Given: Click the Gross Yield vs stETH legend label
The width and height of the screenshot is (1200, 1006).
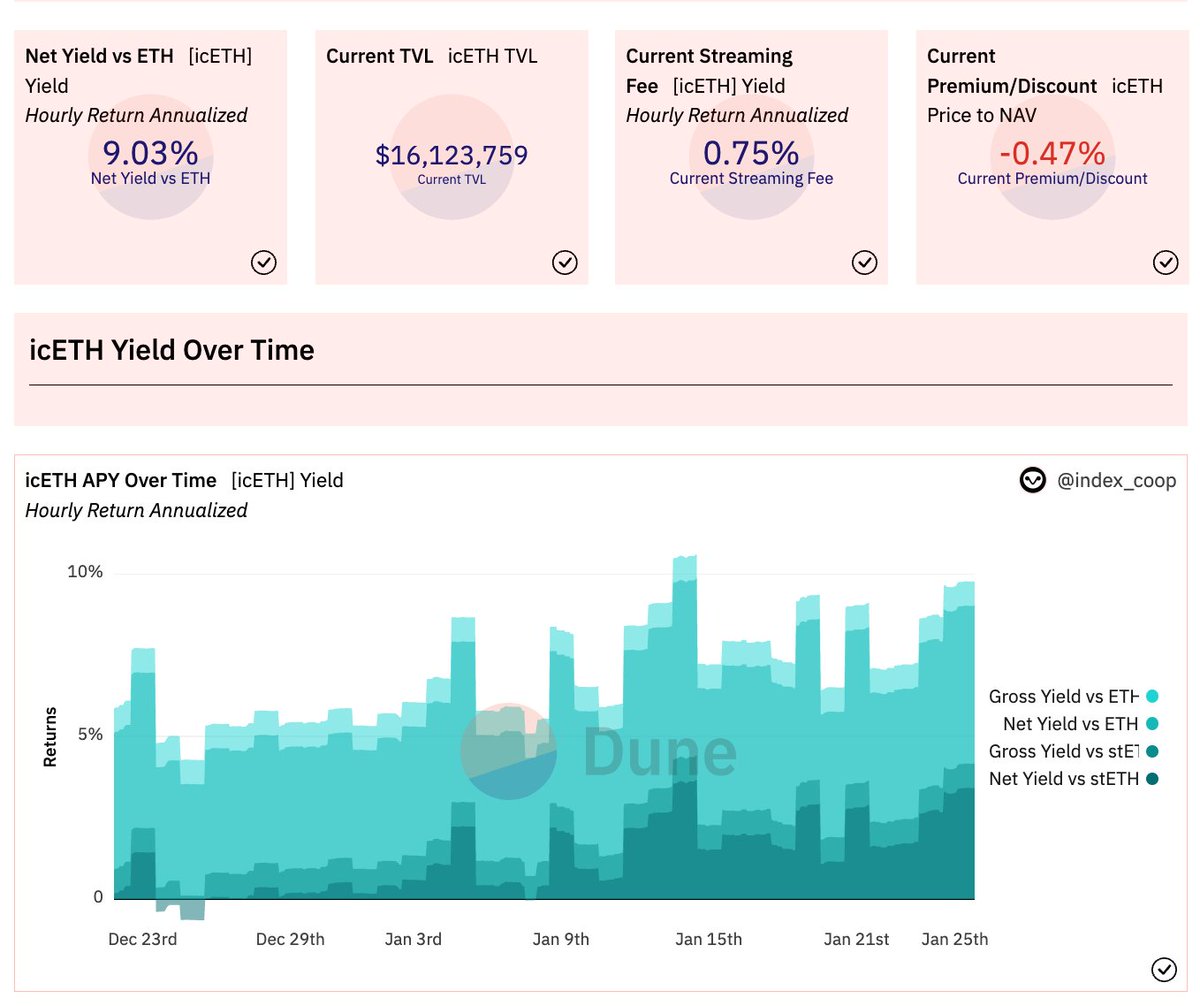Looking at the screenshot, I should tap(1064, 751).
